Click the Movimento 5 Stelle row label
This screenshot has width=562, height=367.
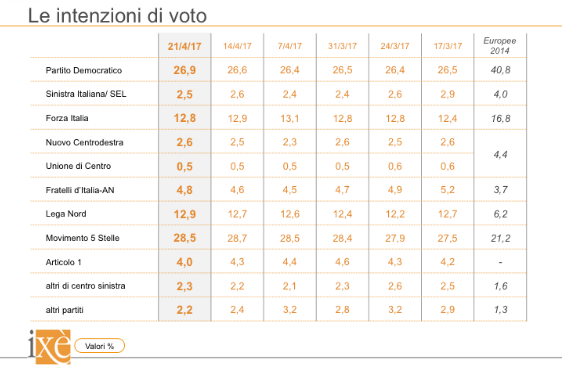(82, 238)
